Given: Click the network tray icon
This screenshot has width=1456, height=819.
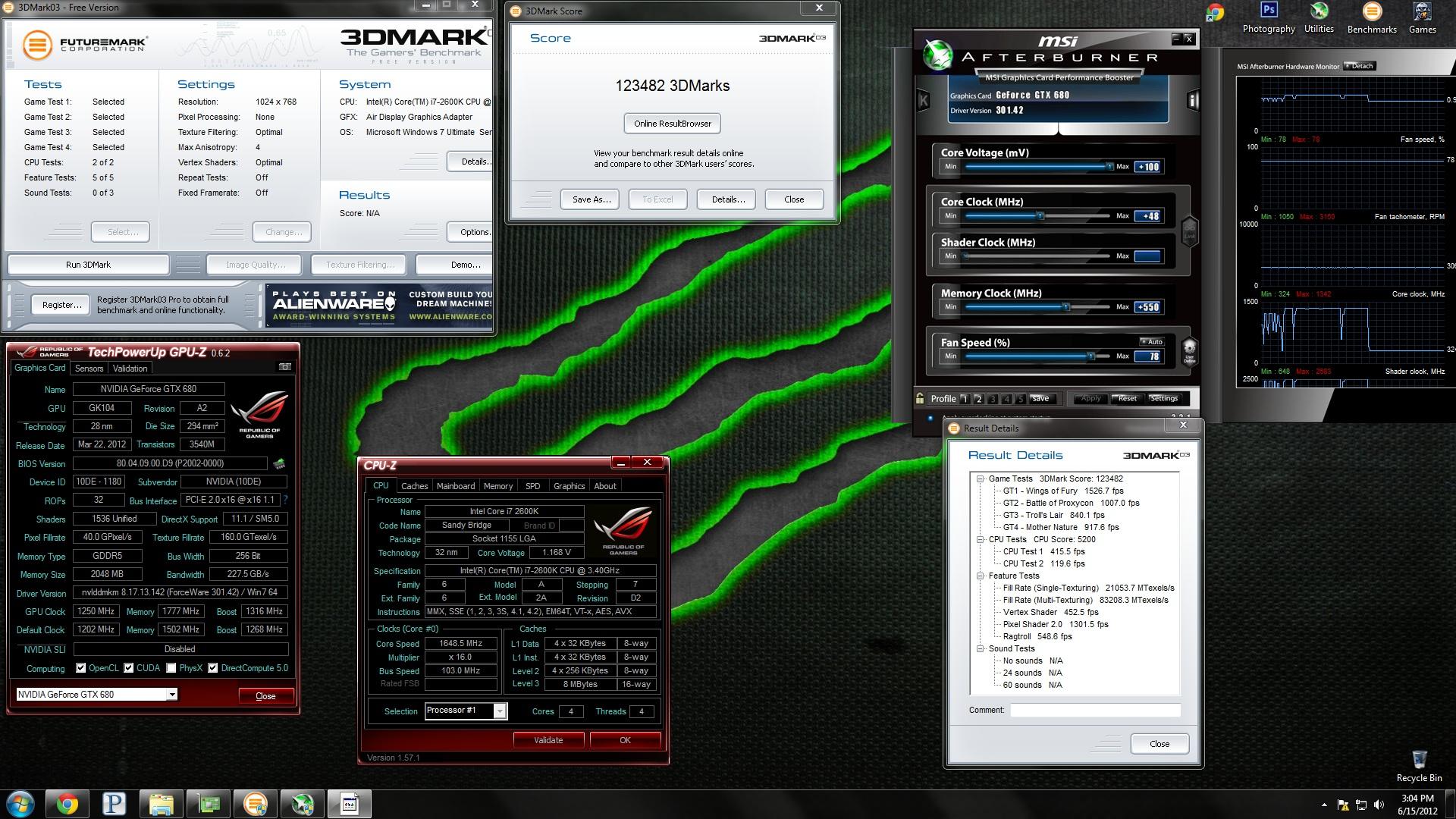Looking at the screenshot, I should pyautogui.click(x=1361, y=805).
